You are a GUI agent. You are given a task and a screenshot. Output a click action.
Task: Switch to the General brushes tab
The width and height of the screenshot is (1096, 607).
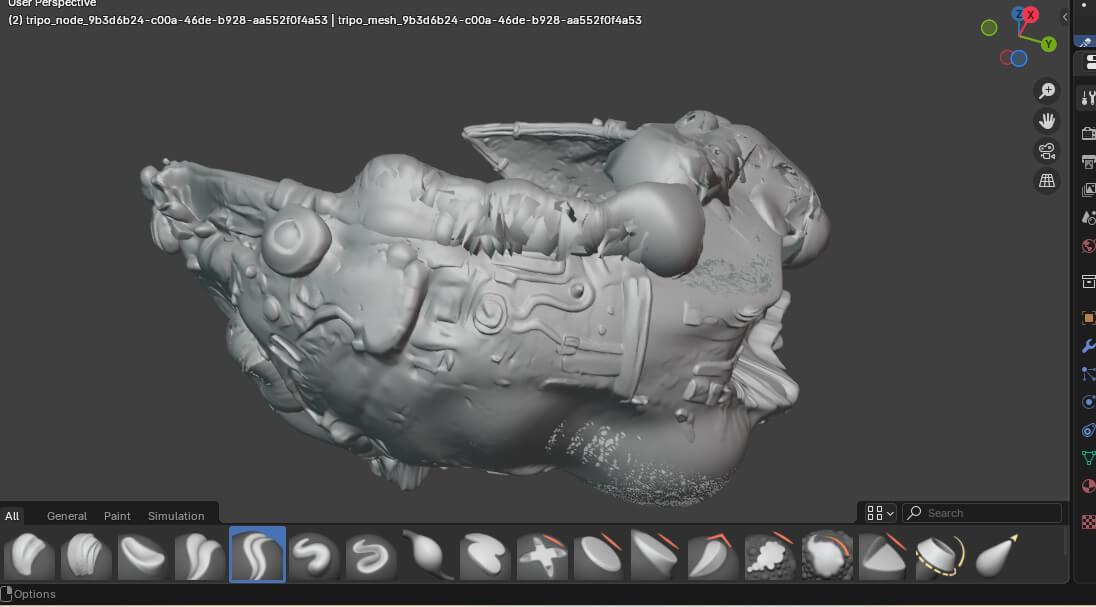point(67,516)
